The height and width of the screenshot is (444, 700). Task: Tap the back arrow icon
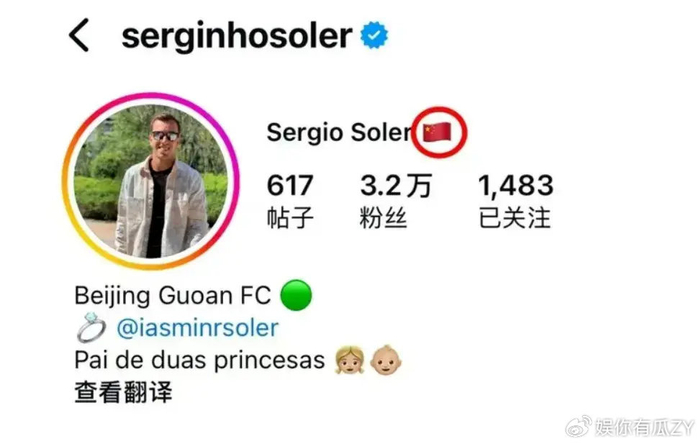(79, 35)
